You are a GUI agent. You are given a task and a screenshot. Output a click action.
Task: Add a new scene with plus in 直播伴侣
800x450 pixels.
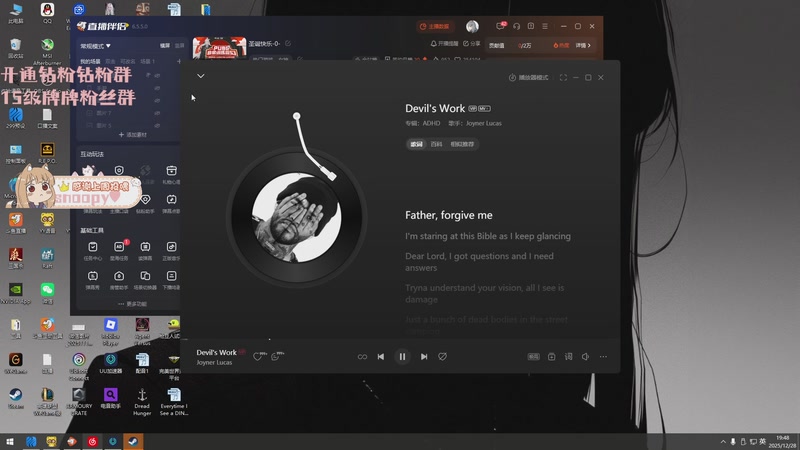(179, 61)
